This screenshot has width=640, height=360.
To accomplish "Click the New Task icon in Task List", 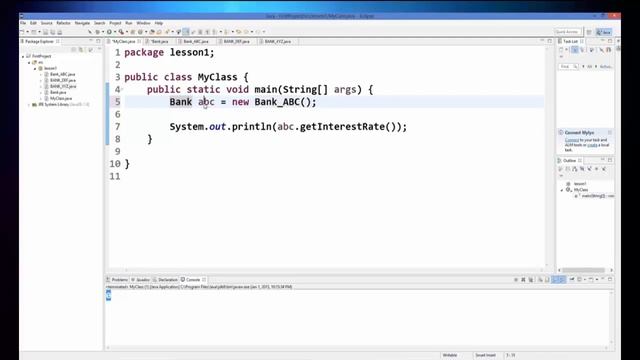I will 561,50.
